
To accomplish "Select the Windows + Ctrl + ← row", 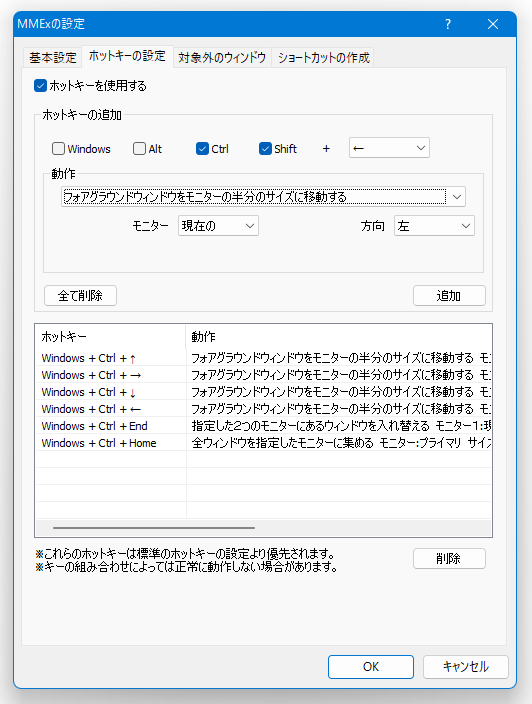I will point(263,409).
